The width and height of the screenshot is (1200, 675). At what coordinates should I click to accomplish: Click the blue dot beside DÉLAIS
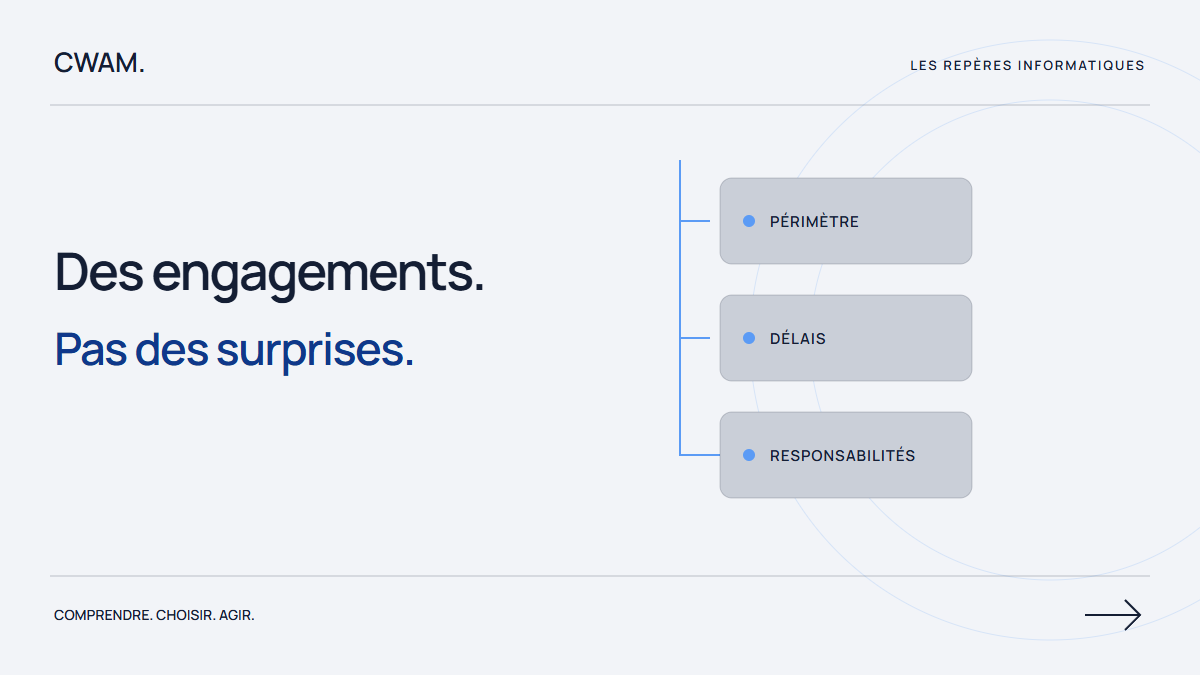[x=749, y=338]
